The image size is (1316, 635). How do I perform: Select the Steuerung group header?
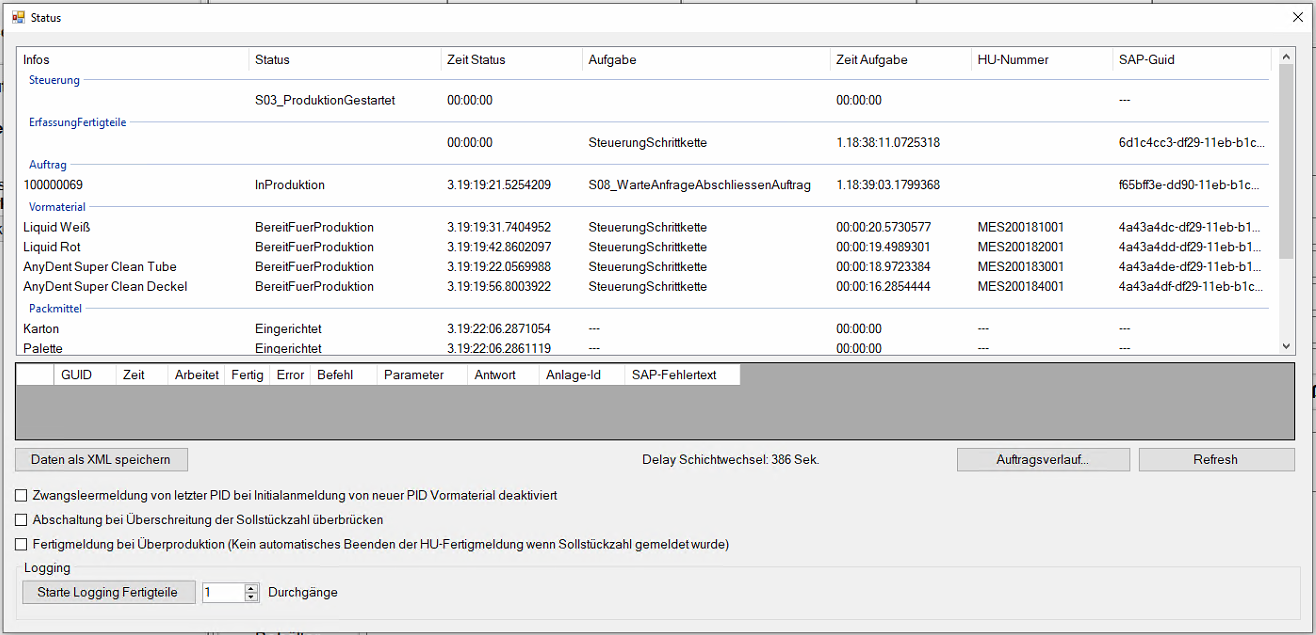pyautogui.click(x=55, y=80)
